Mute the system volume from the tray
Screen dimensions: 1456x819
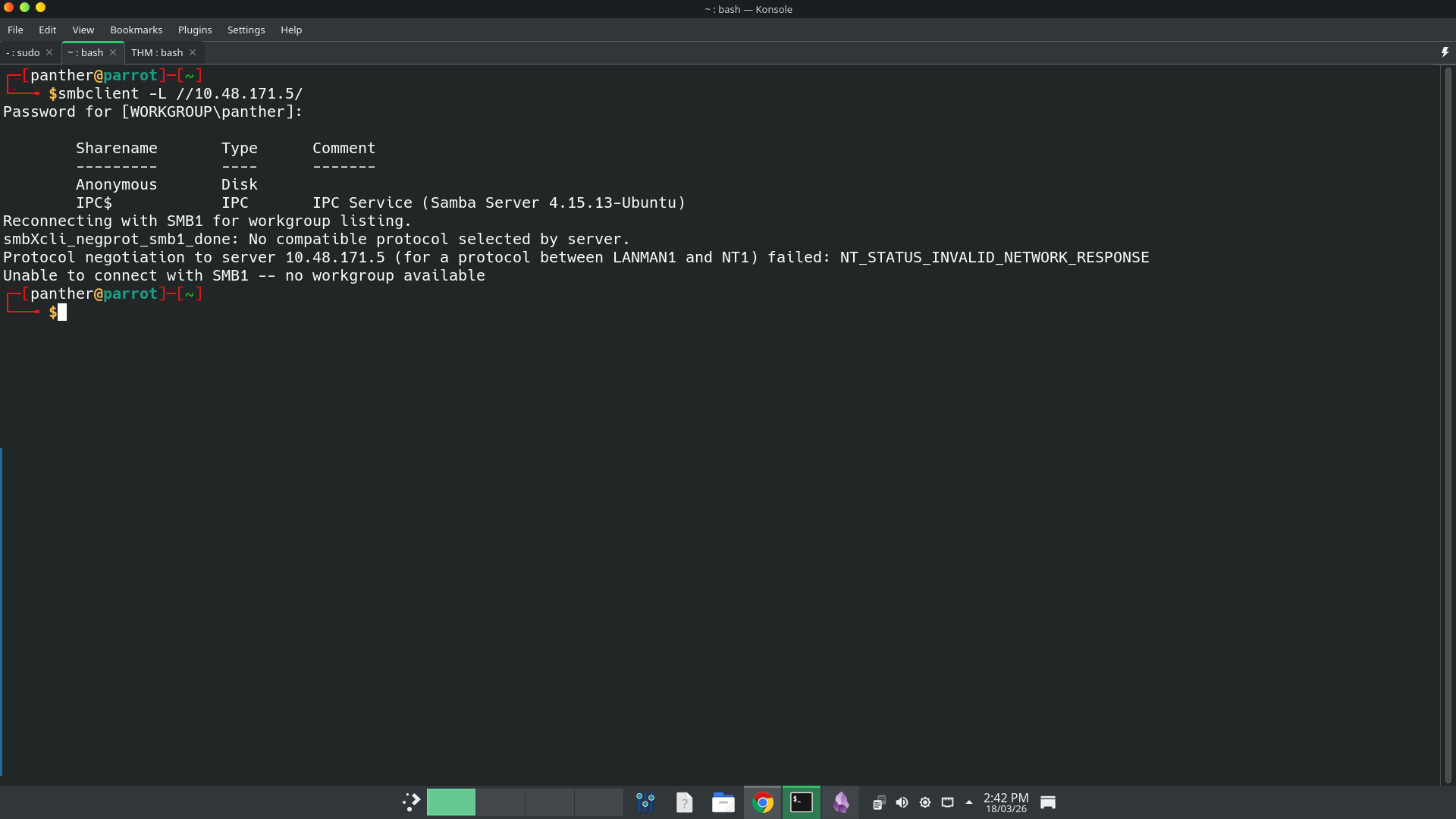pyautogui.click(x=902, y=802)
